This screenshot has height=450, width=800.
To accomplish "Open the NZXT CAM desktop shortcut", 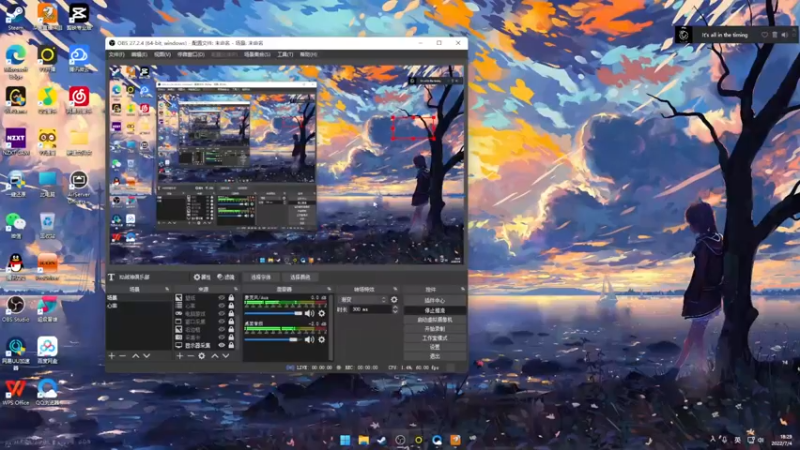I will click(16, 141).
